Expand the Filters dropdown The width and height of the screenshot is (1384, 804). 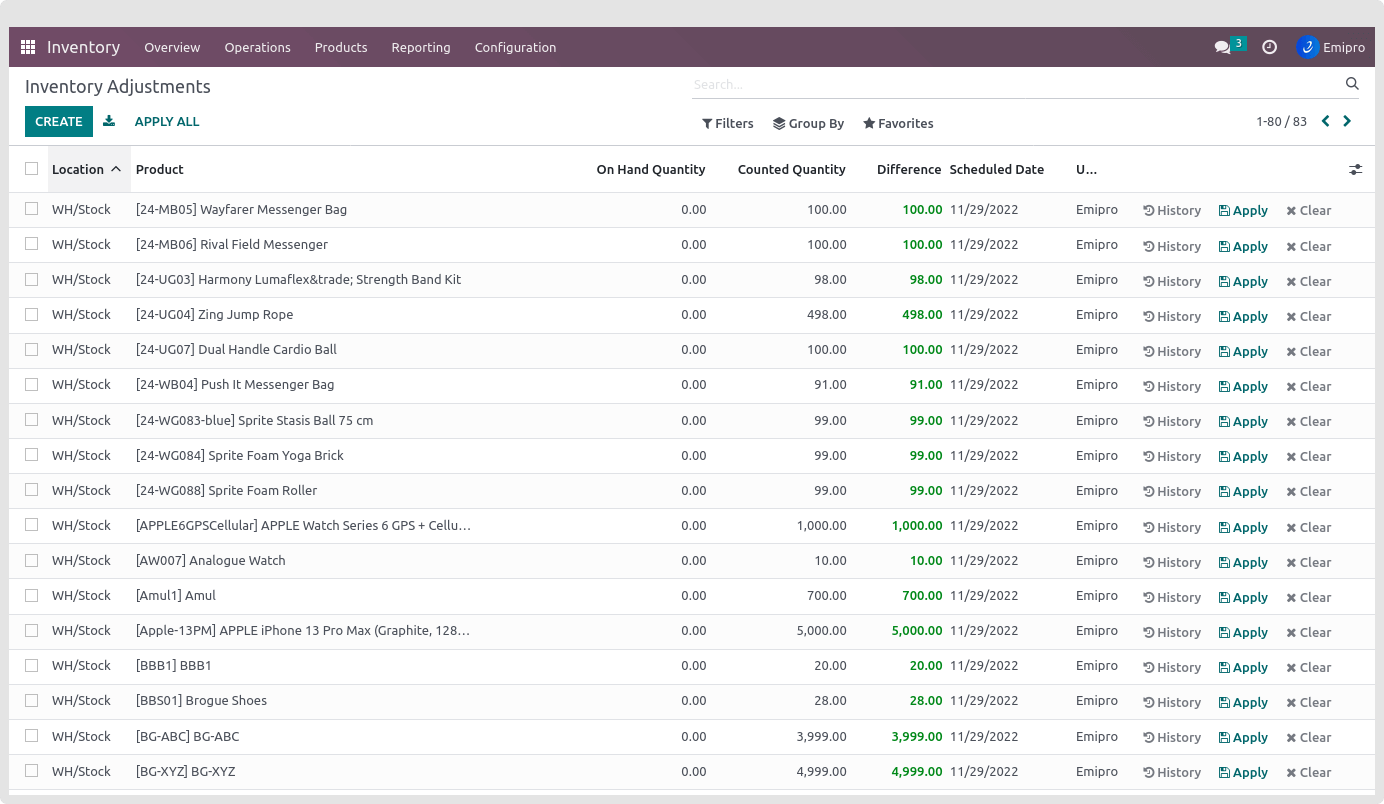728,123
